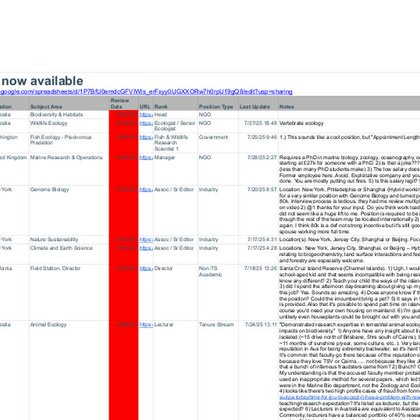The image size is (420, 420).
Task: Select the 'Tenure Stream' cell
Action: (218, 370)
